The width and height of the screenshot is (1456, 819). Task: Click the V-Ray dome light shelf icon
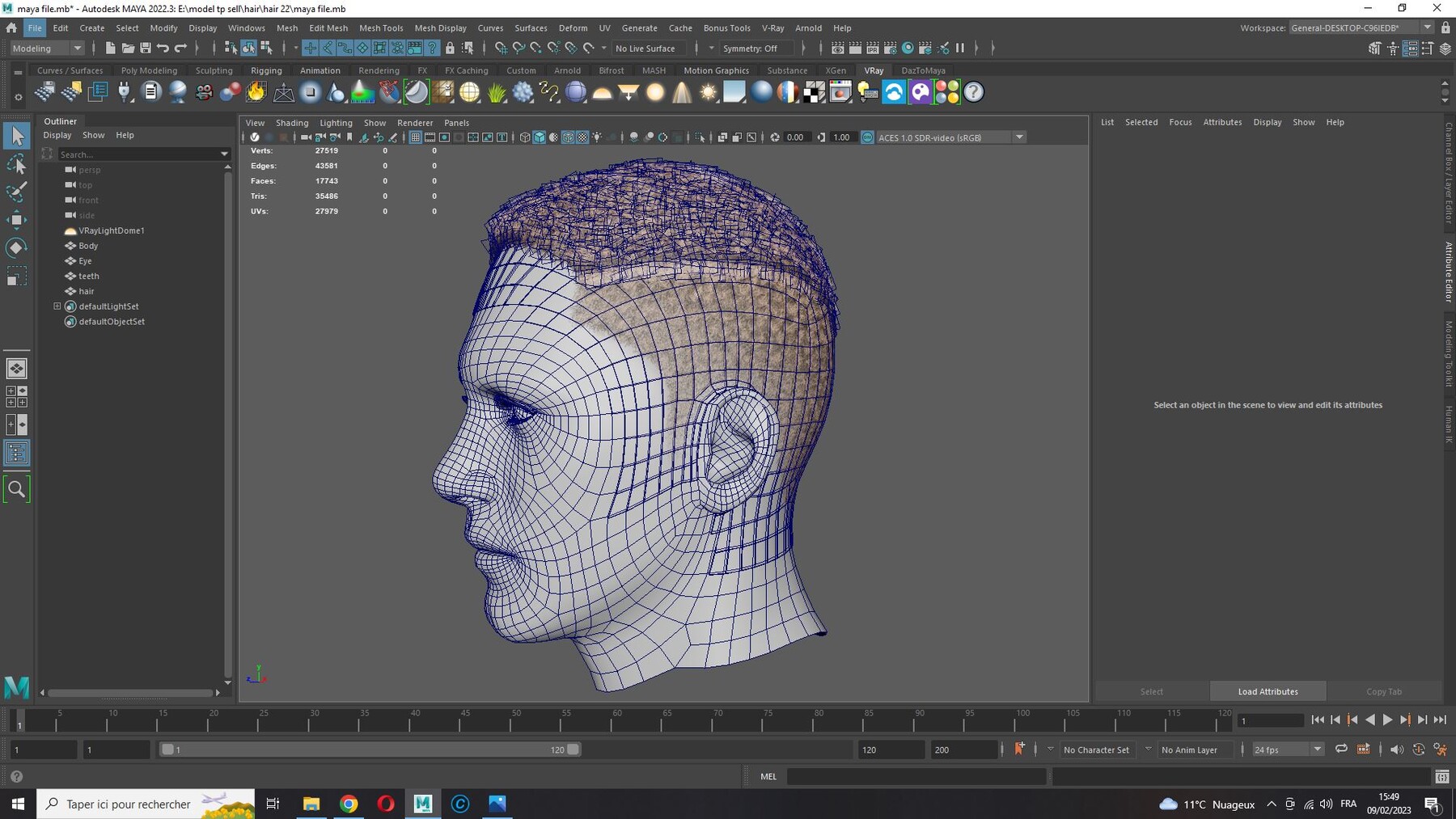coord(602,92)
